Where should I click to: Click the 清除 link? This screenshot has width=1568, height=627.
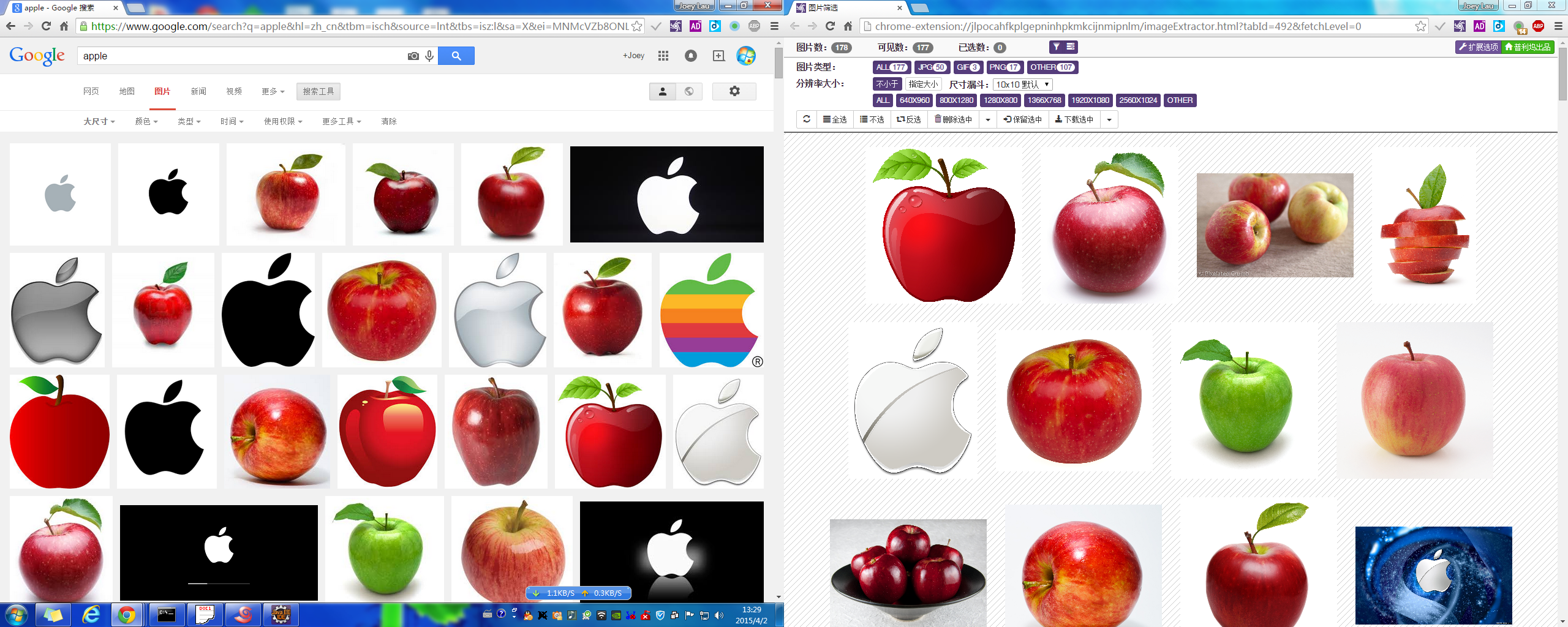click(389, 121)
